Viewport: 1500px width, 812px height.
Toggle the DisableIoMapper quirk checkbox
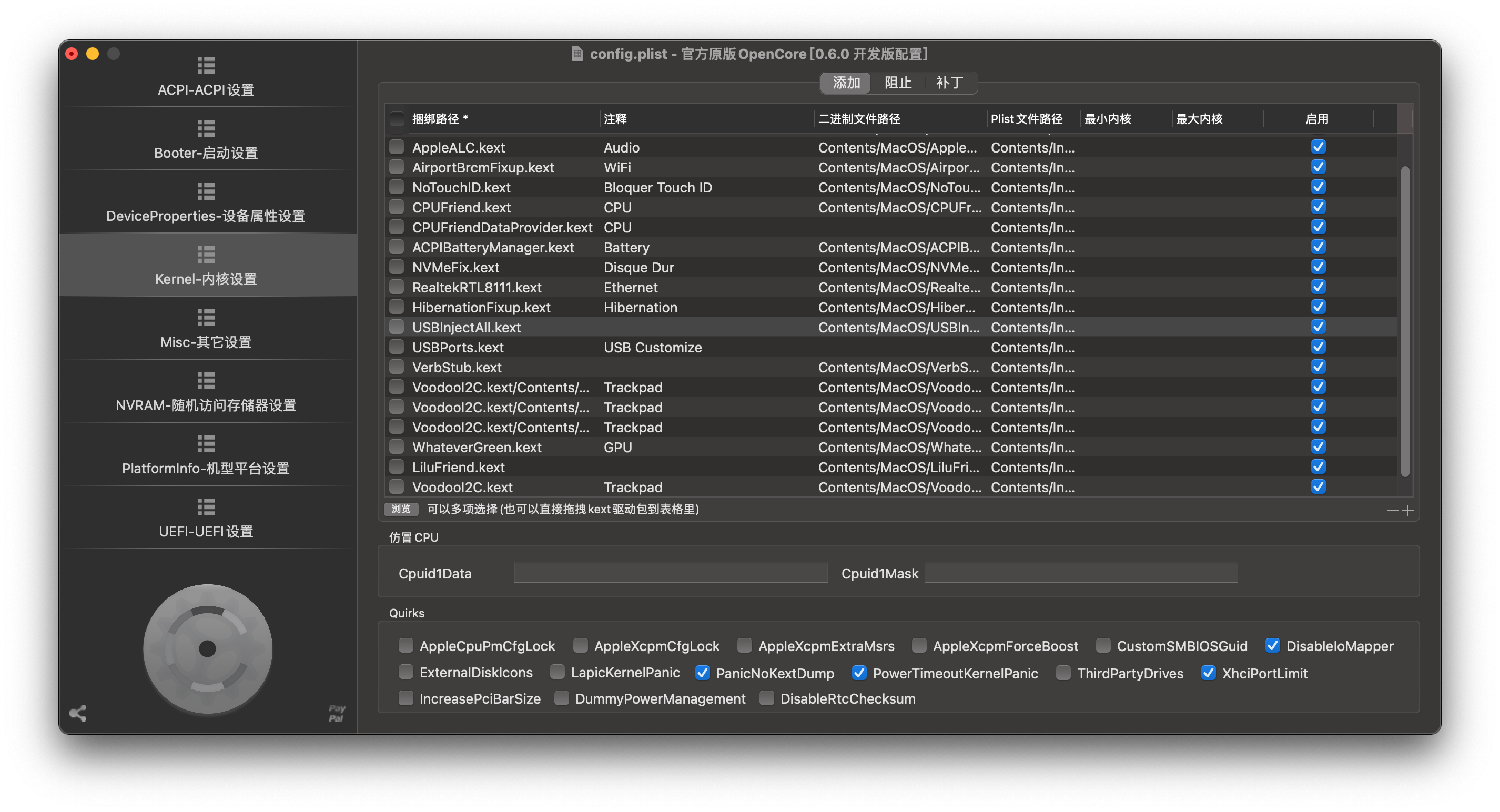coord(1272,645)
